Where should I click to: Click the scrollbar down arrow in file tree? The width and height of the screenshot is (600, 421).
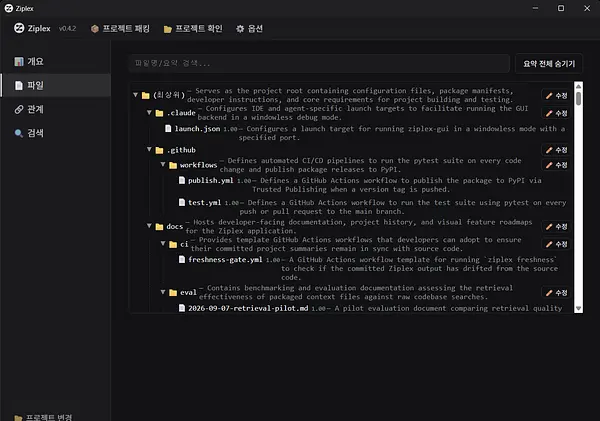pos(579,308)
